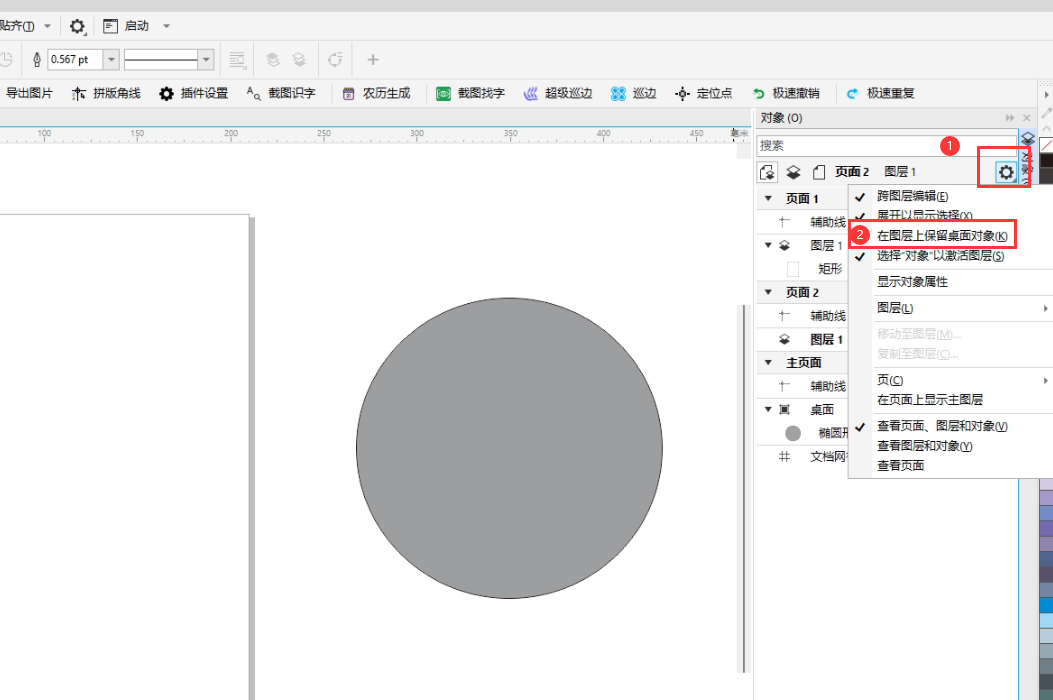The width and height of the screenshot is (1053, 700).
Task: Open the line style dropdown
Action: point(207,60)
